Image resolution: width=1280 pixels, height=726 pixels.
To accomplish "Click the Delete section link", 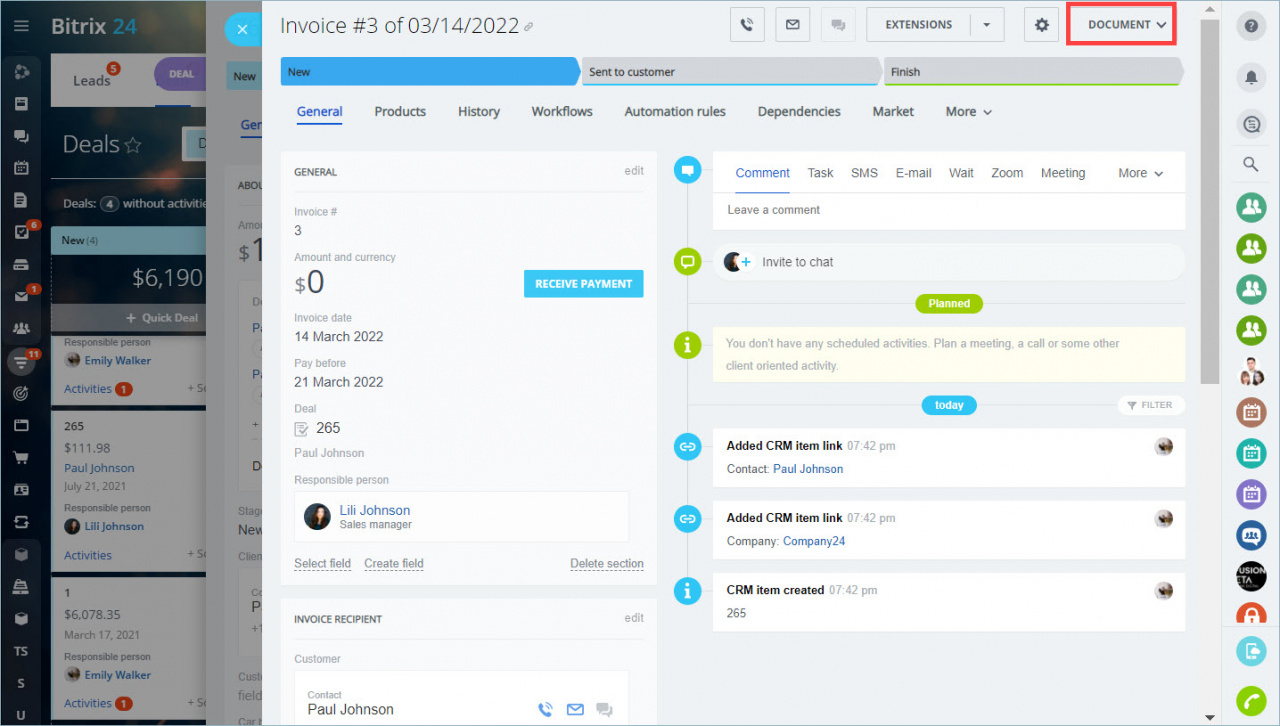I will [607, 564].
